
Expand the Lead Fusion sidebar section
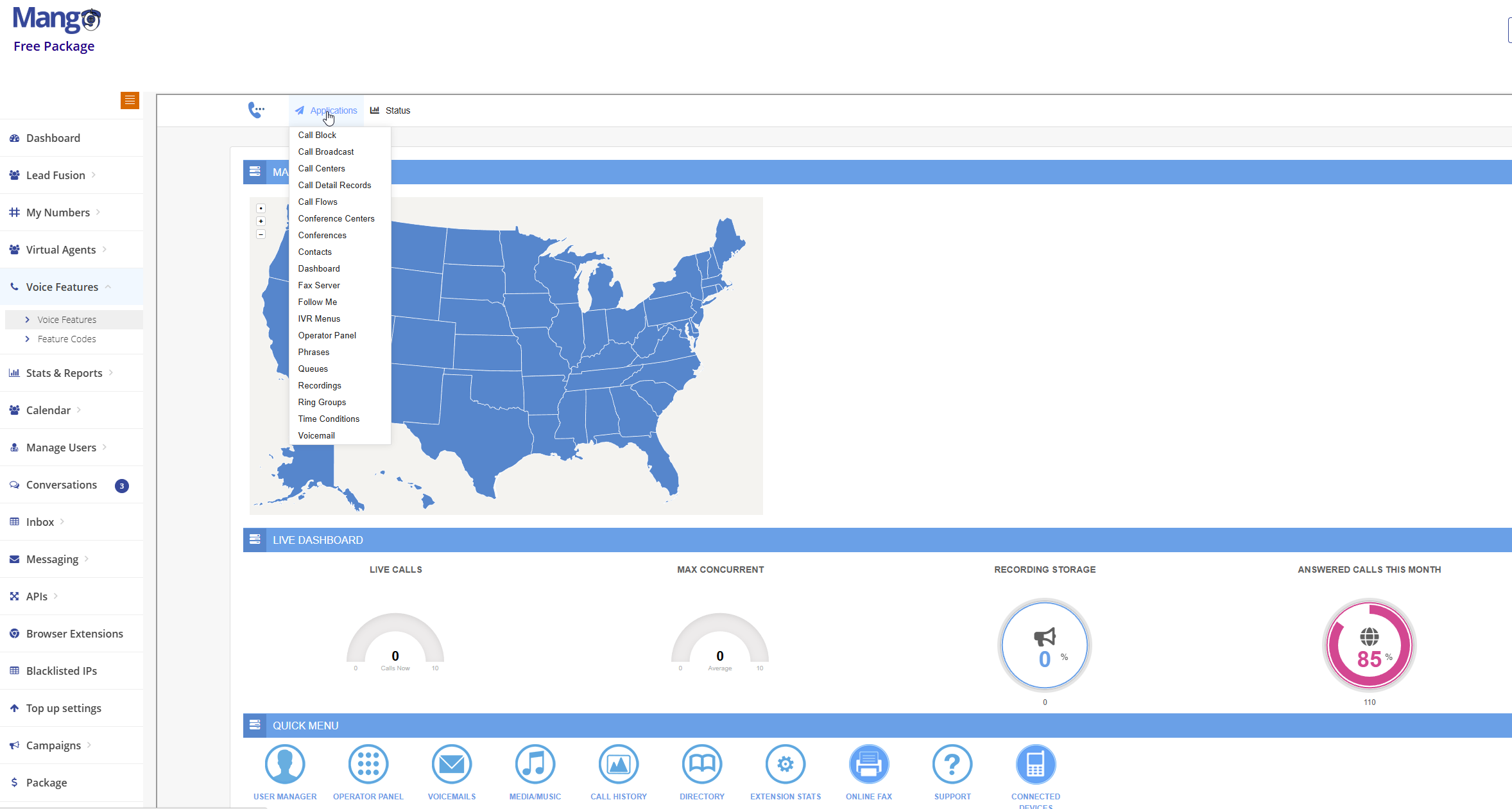coord(55,175)
